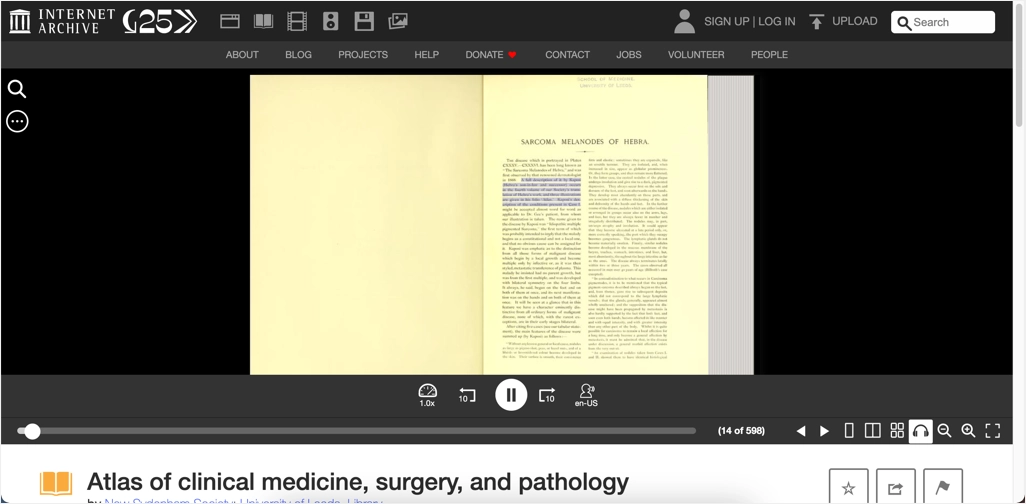Image resolution: width=1026 pixels, height=504 pixels.
Task: Change the playback speed 1.0x gauge
Action: point(427,395)
